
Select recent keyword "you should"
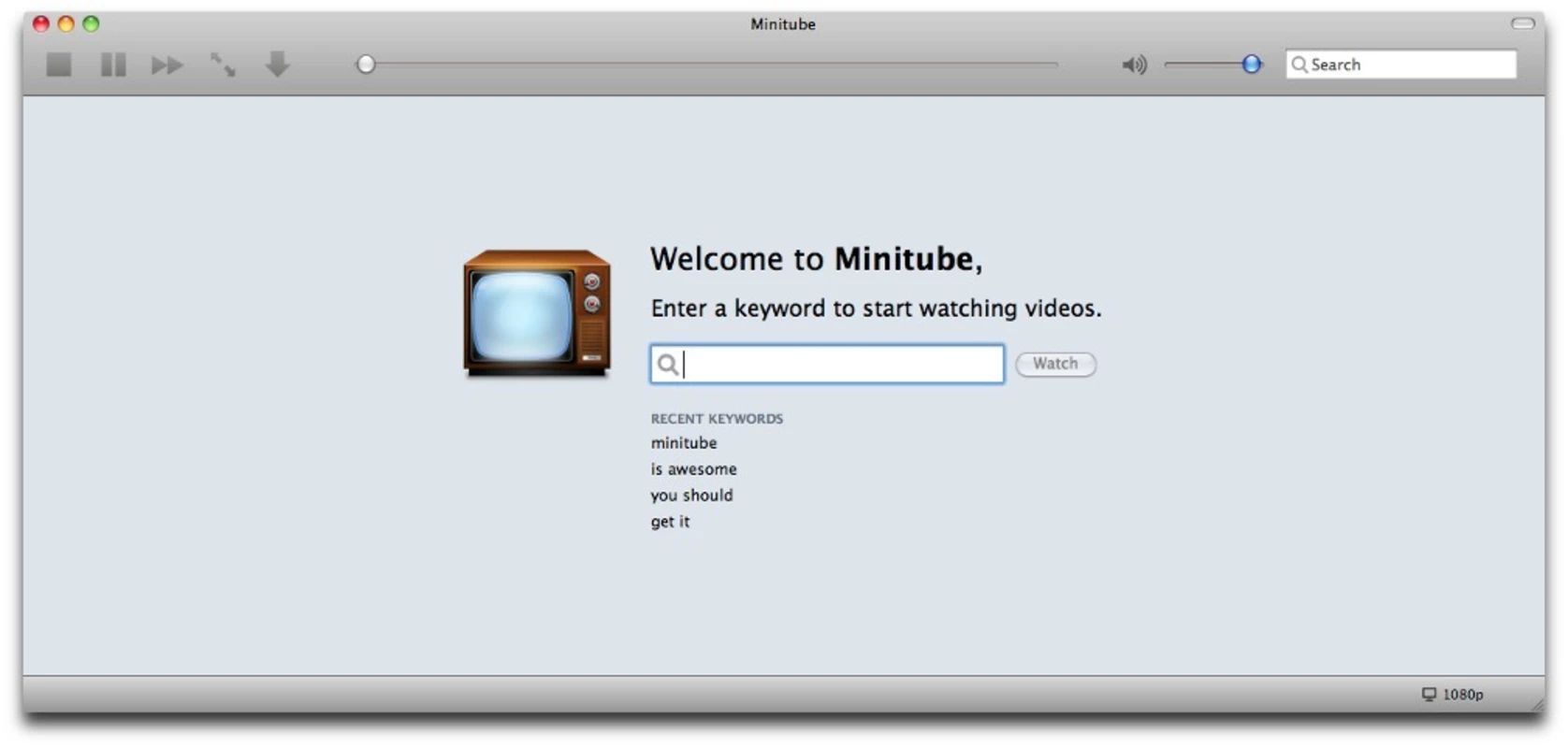point(692,496)
